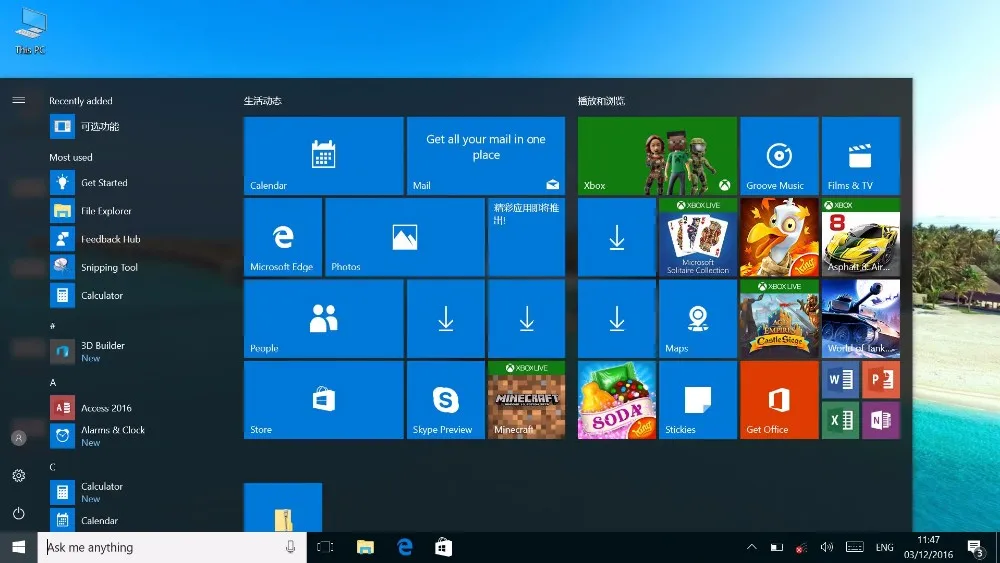
Task: Click the Windows Start button
Action: tap(18, 547)
